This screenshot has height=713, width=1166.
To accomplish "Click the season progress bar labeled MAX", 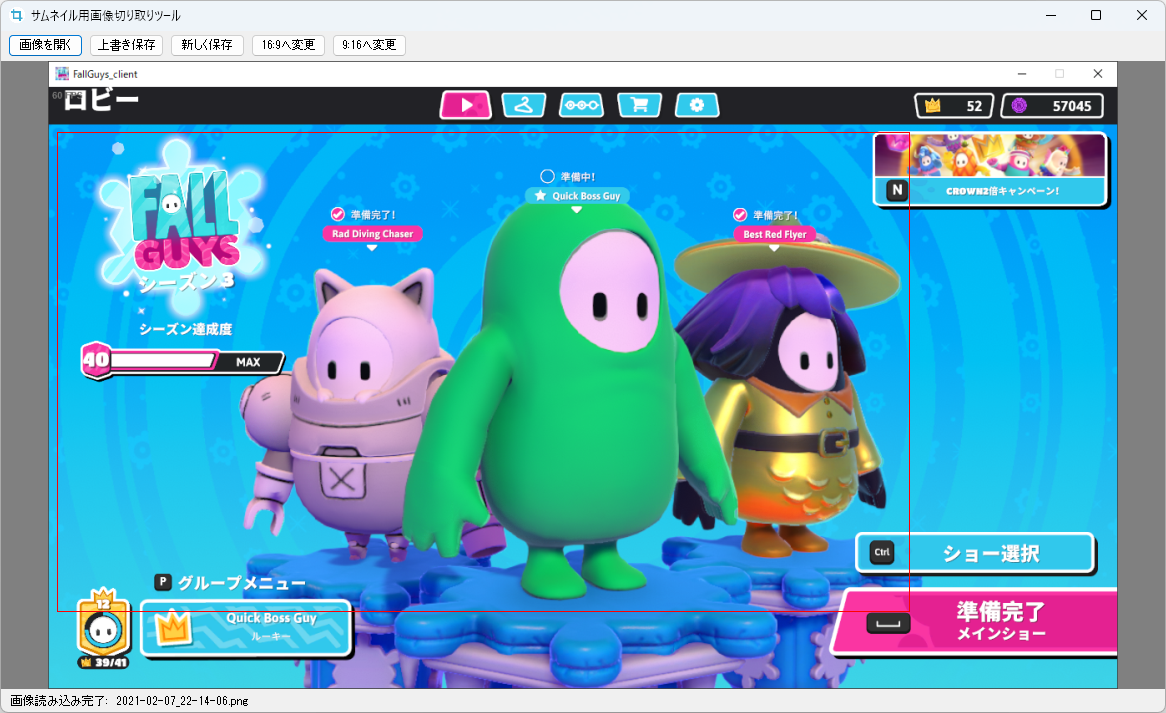I will click(183, 361).
